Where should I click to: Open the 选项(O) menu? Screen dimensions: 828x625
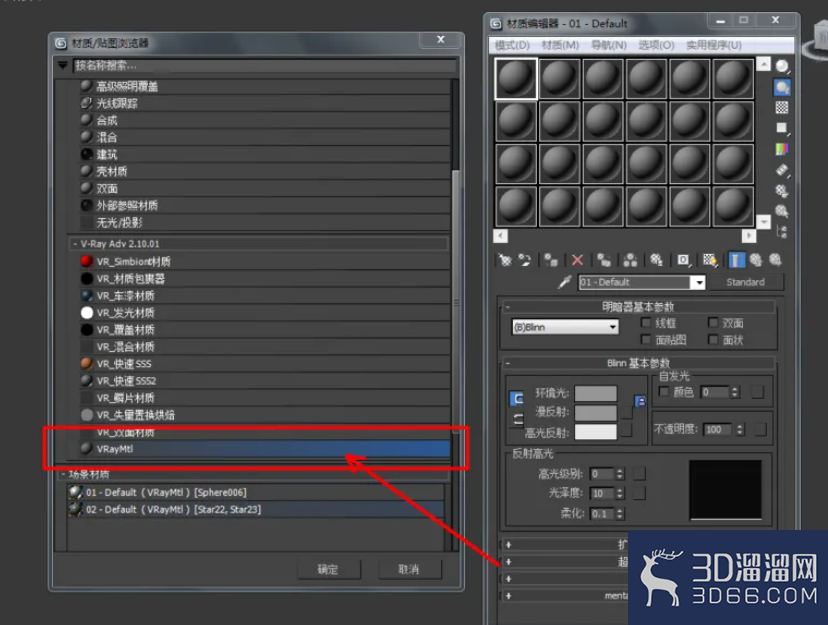pyautogui.click(x=656, y=45)
